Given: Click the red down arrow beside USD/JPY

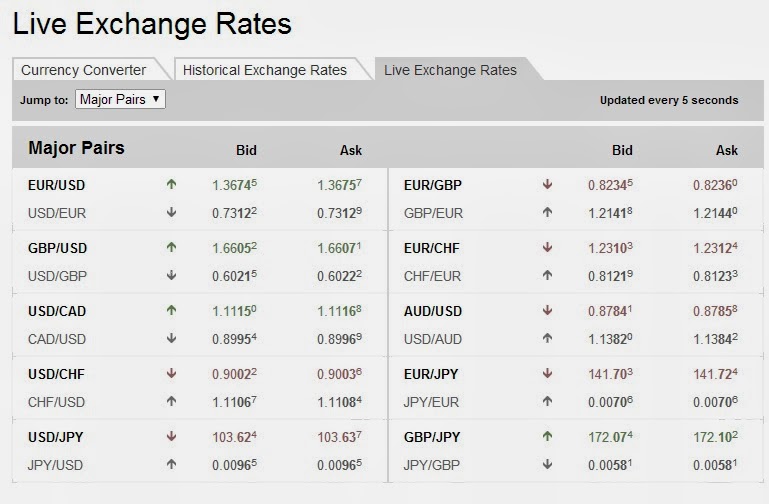Looking at the screenshot, I should click(171, 436).
